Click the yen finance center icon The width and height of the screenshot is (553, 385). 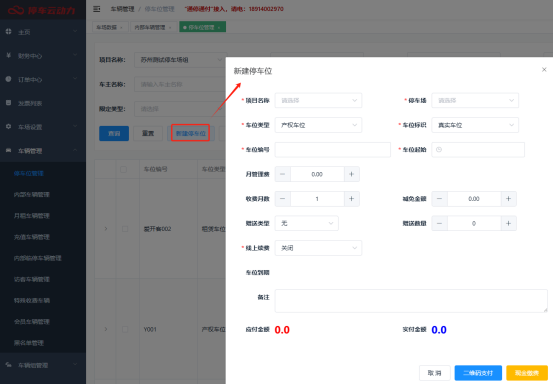(x=8, y=55)
